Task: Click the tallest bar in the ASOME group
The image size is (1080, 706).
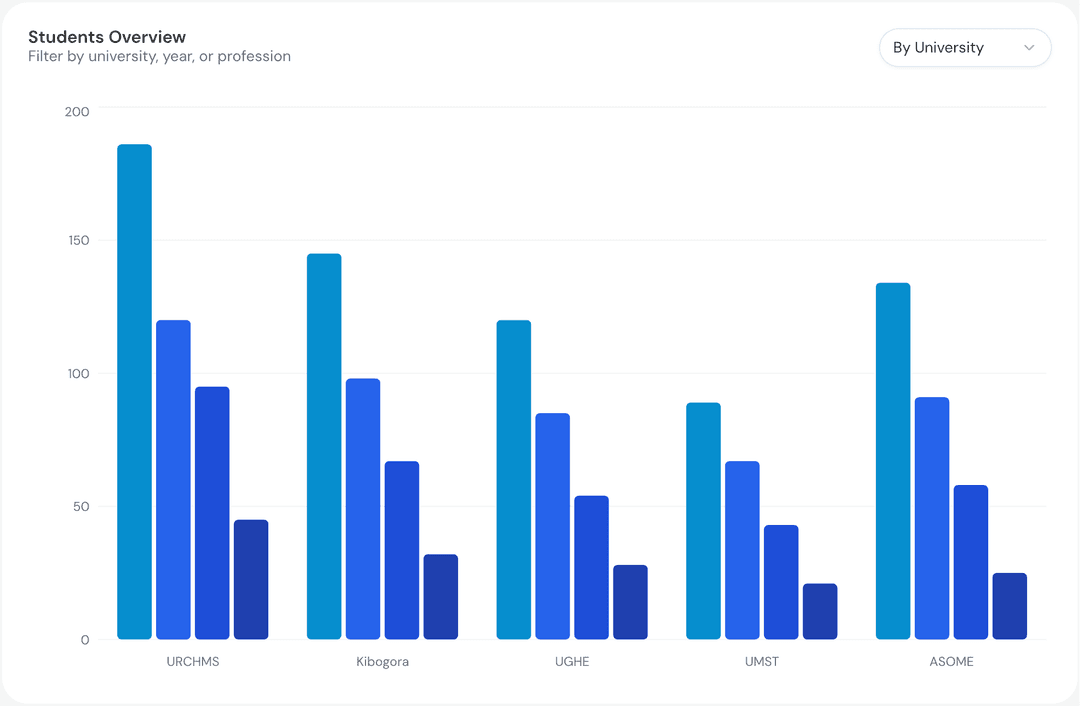Action: [x=893, y=461]
